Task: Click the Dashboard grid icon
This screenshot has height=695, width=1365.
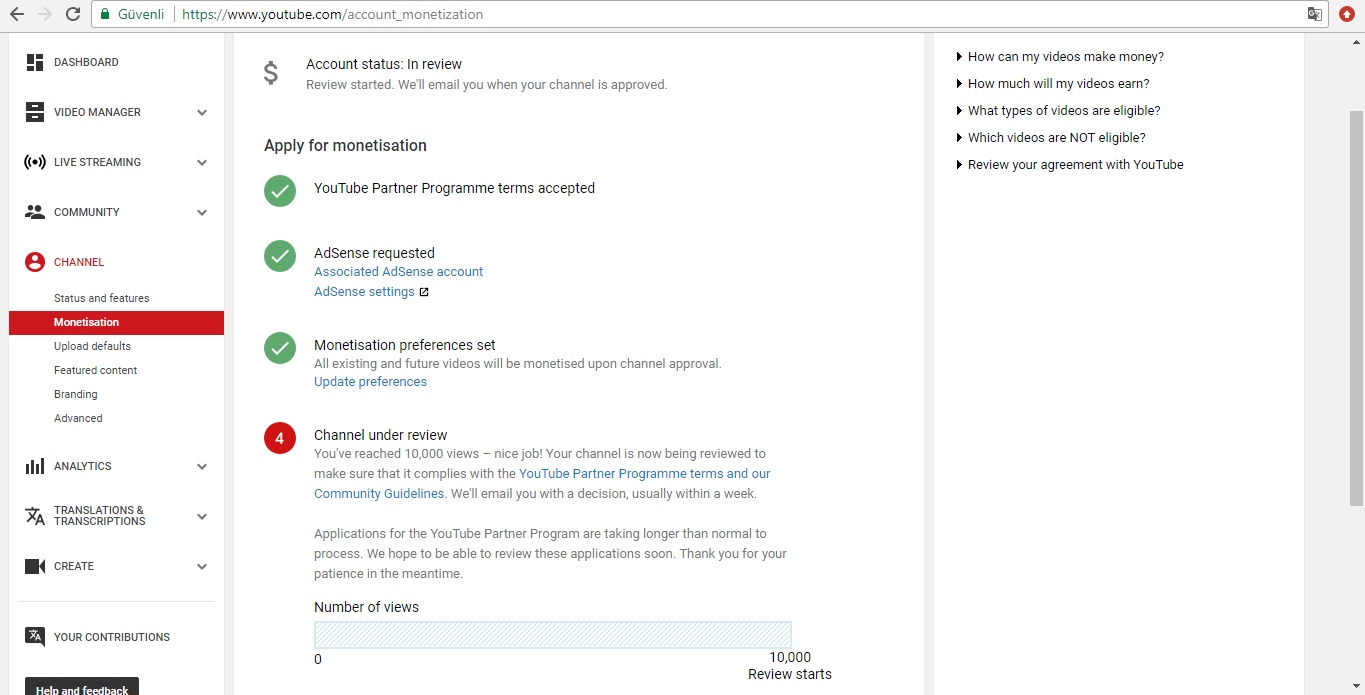Action: [x=35, y=62]
